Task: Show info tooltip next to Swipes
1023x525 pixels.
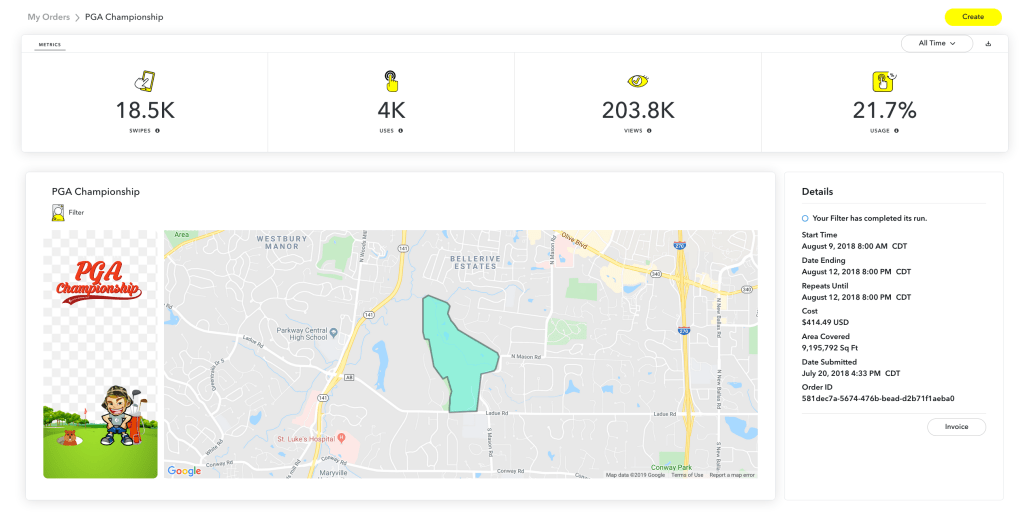Action: [157, 131]
